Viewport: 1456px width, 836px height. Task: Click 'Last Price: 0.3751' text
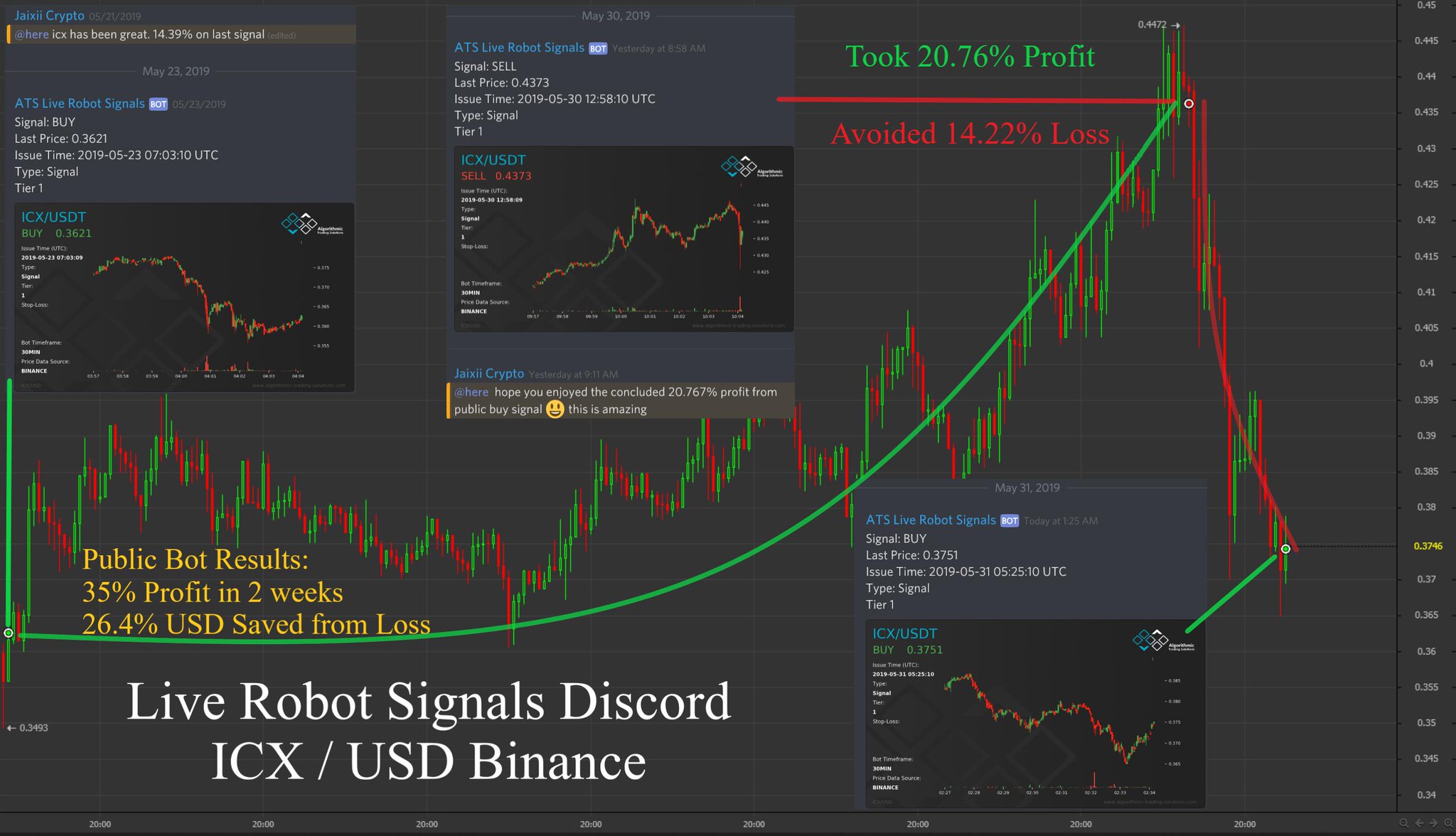tap(912, 555)
